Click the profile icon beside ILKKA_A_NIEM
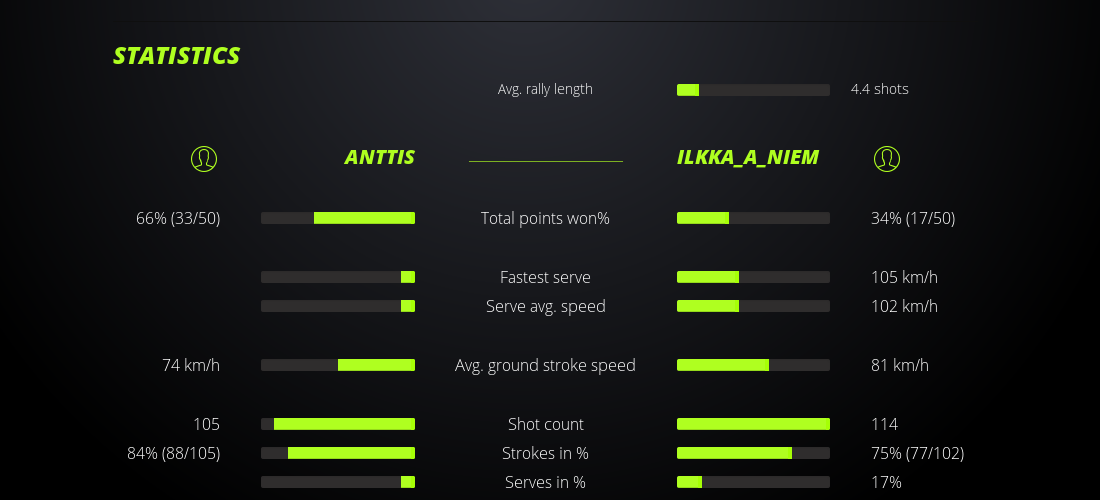 click(886, 158)
